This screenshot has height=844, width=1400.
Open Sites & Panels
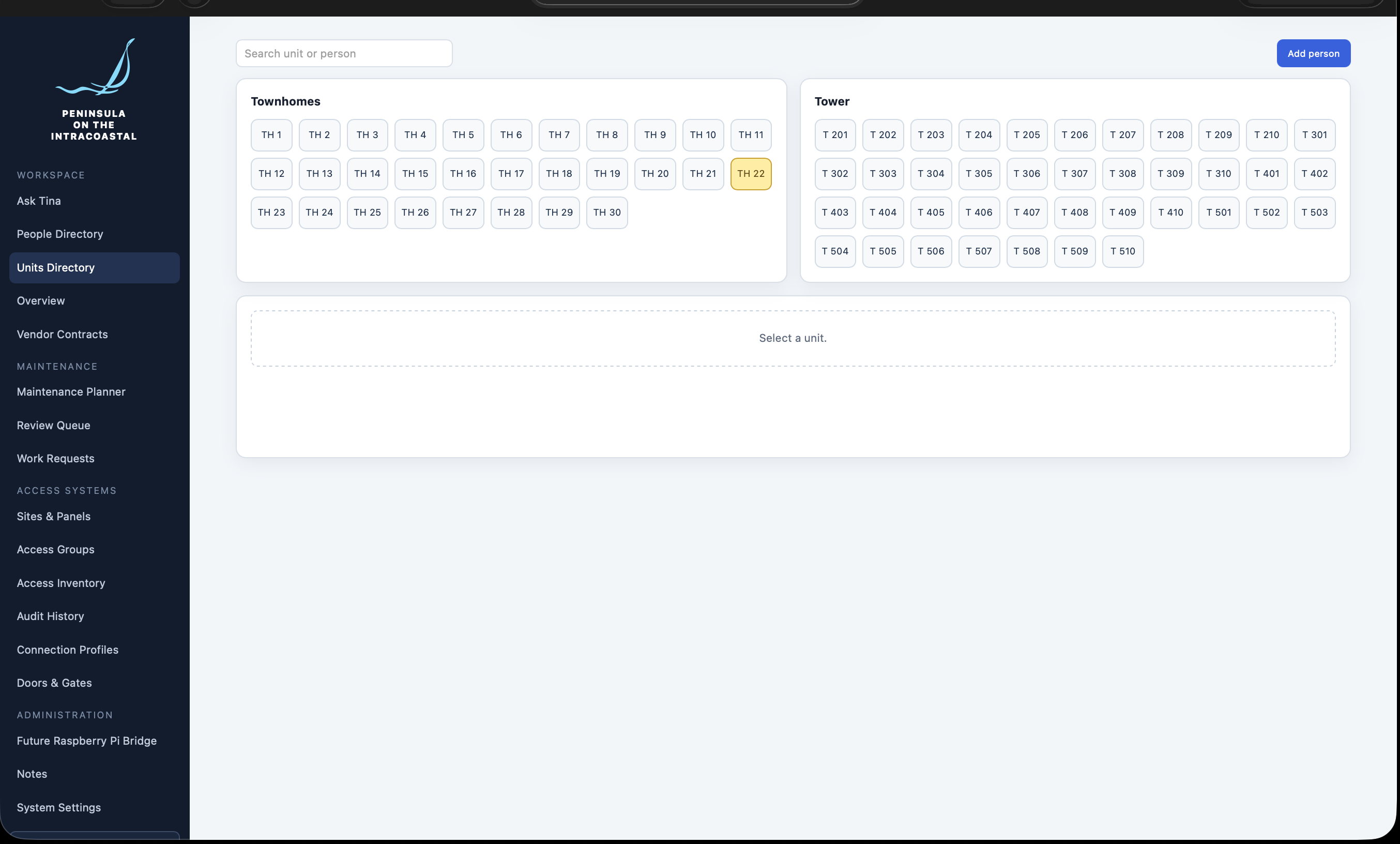coord(94,516)
